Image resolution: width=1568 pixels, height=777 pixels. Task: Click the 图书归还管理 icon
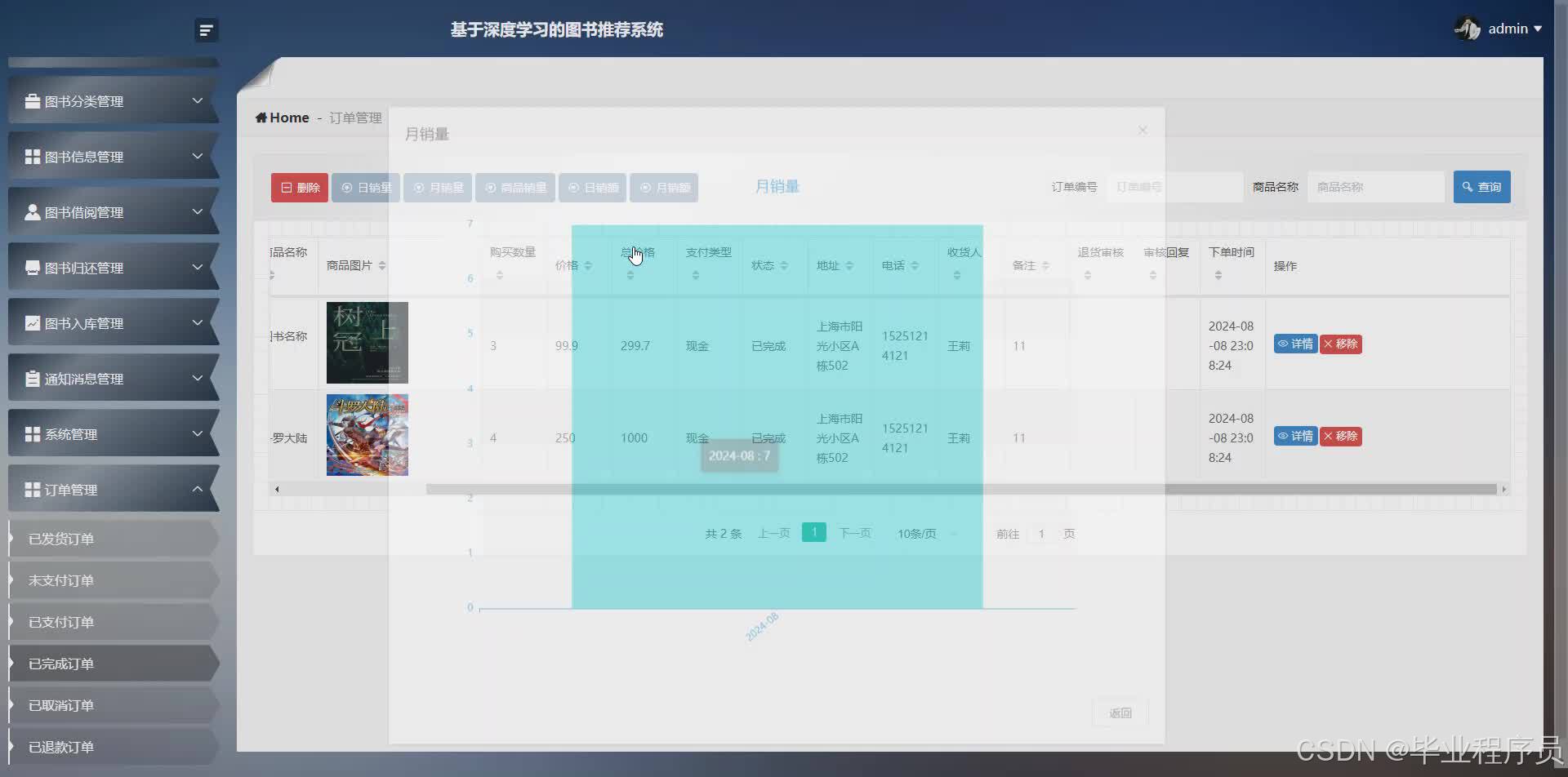click(33, 268)
